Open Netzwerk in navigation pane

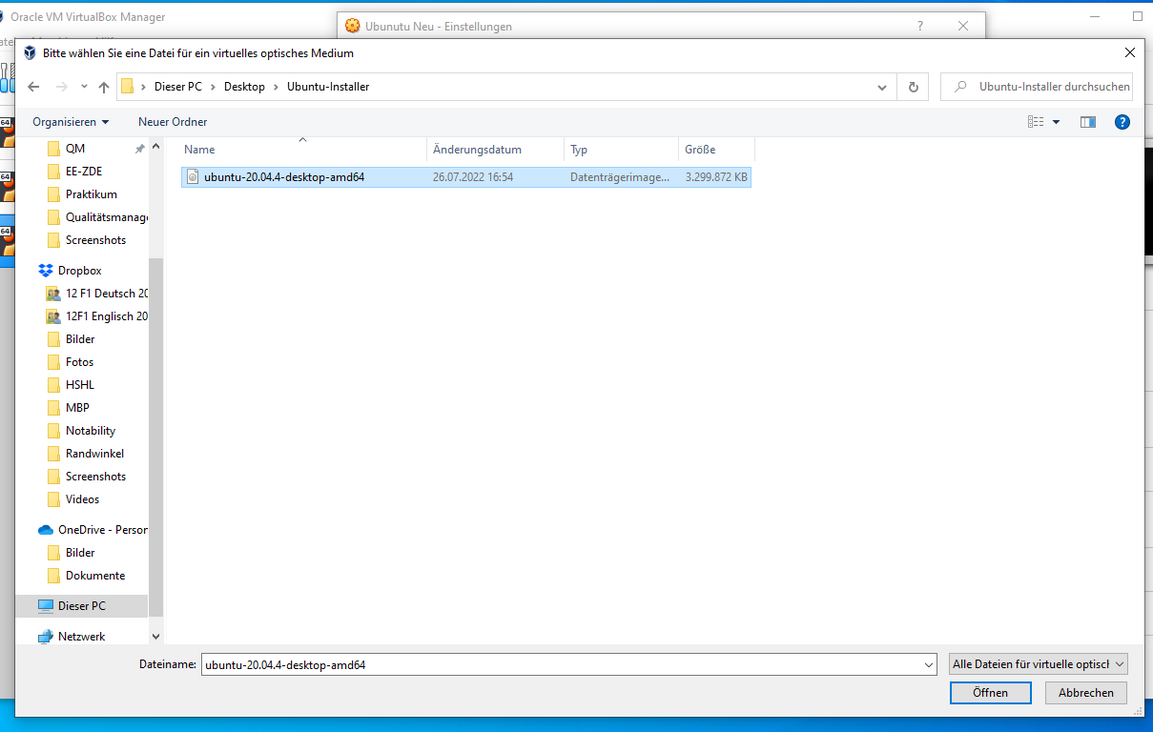(x=81, y=636)
